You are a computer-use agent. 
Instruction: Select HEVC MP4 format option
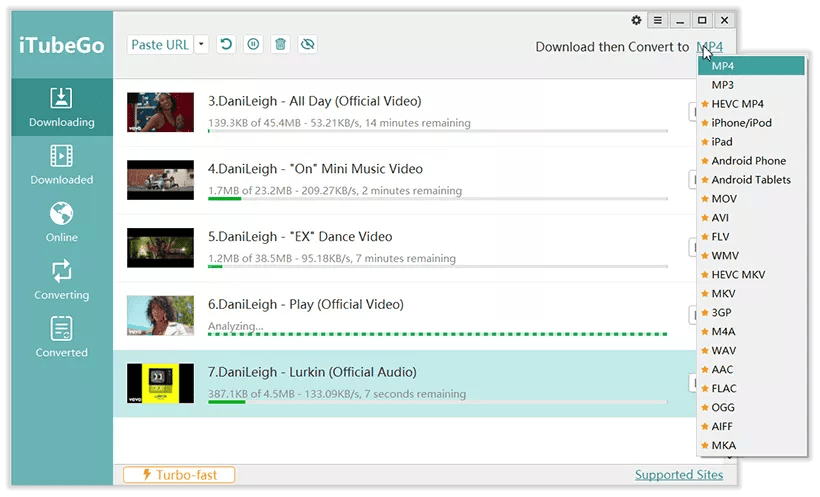751,104
